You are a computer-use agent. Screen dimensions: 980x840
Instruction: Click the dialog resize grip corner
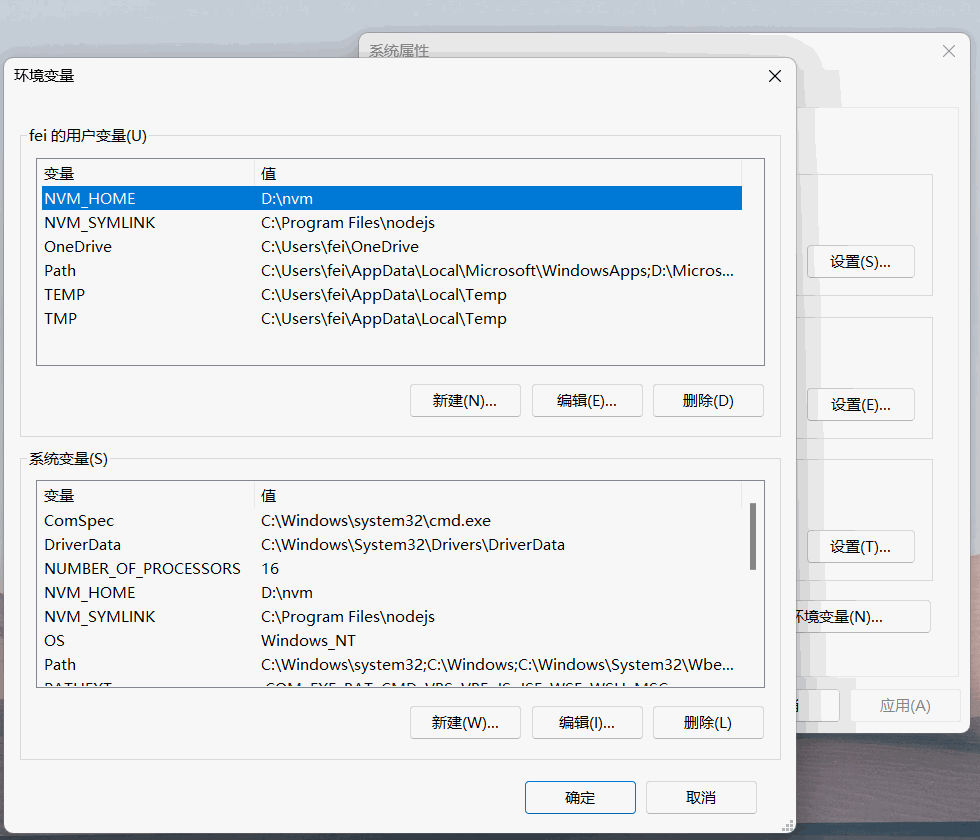coord(788,826)
